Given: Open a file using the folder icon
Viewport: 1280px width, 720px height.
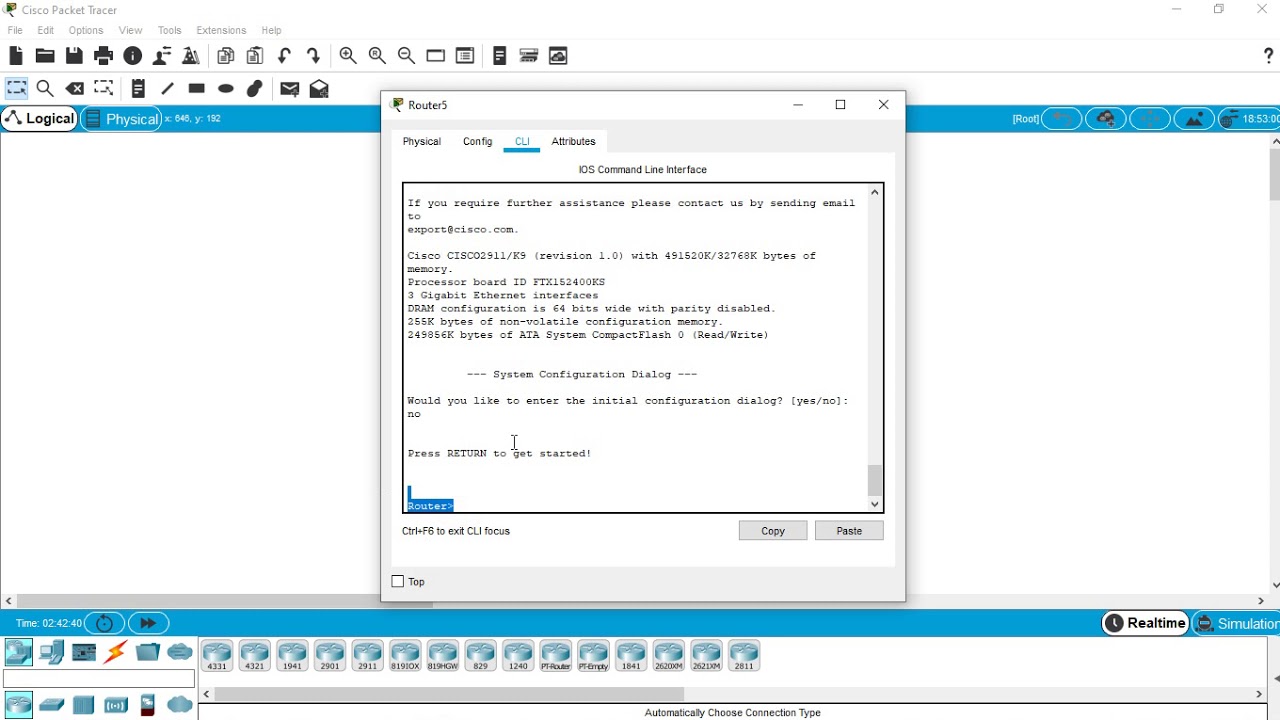Looking at the screenshot, I should coord(45,56).
